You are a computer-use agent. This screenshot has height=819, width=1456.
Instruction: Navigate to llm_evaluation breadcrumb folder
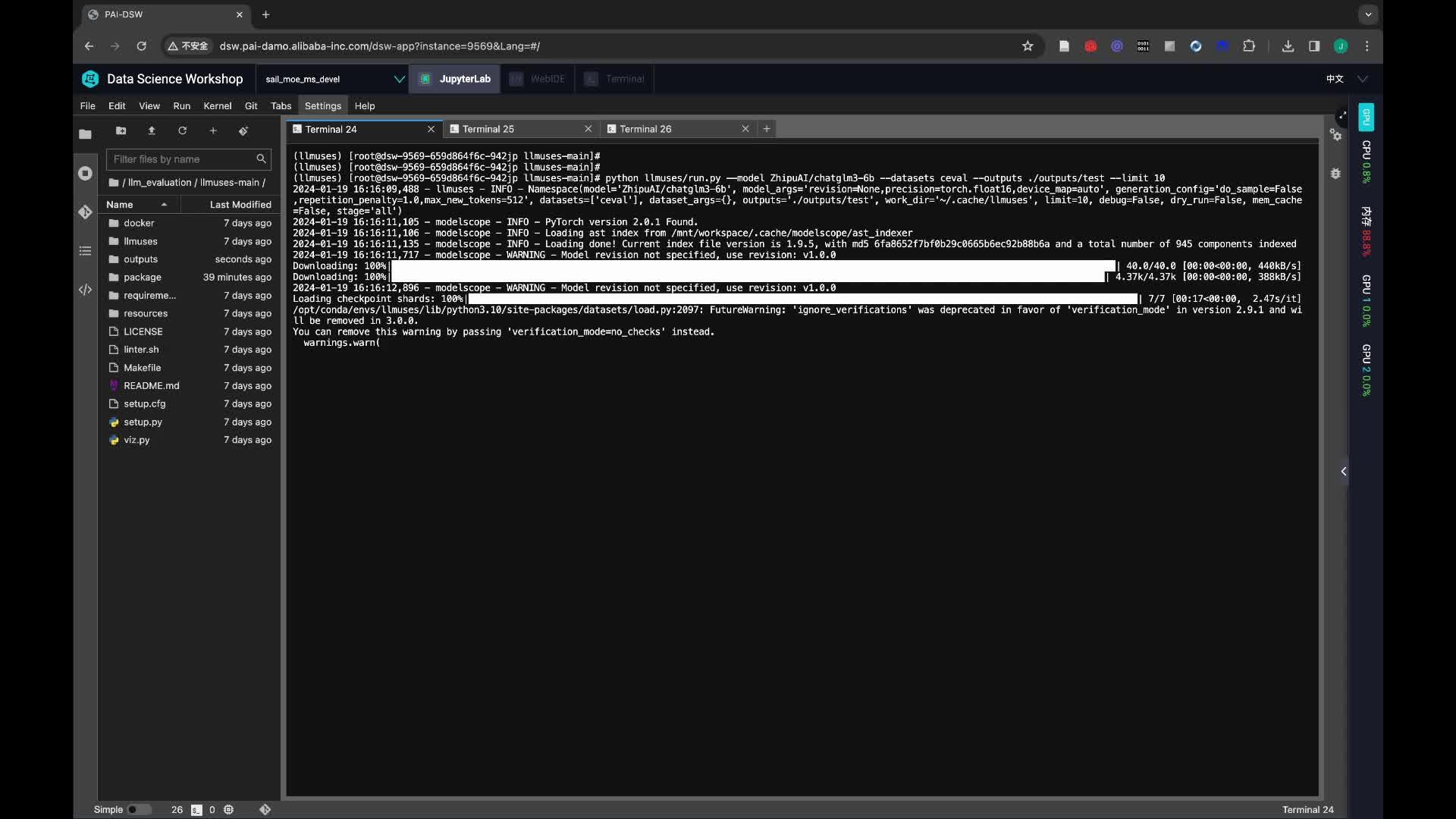[159, 183]
